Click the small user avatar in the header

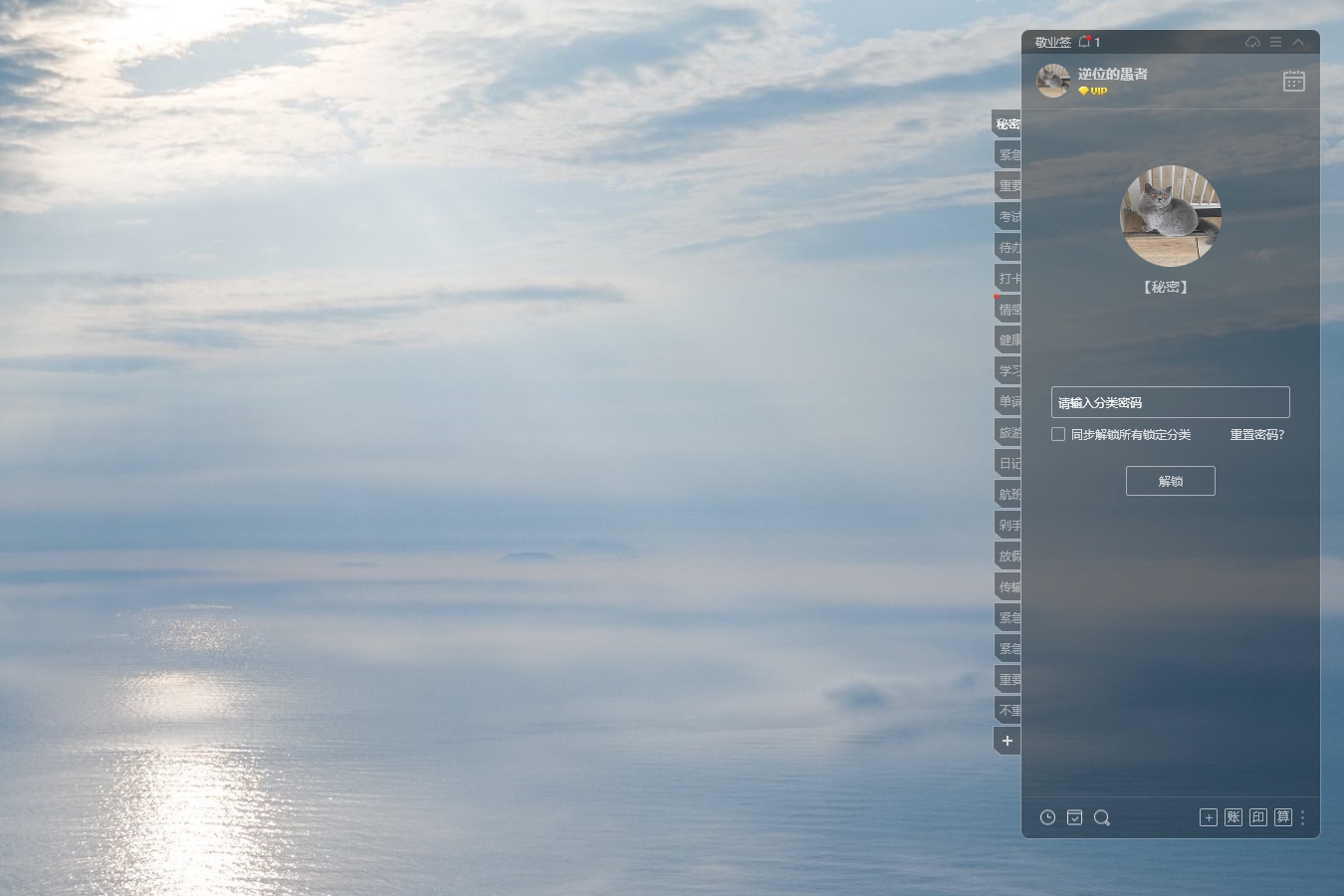(x=1052, y=81)
